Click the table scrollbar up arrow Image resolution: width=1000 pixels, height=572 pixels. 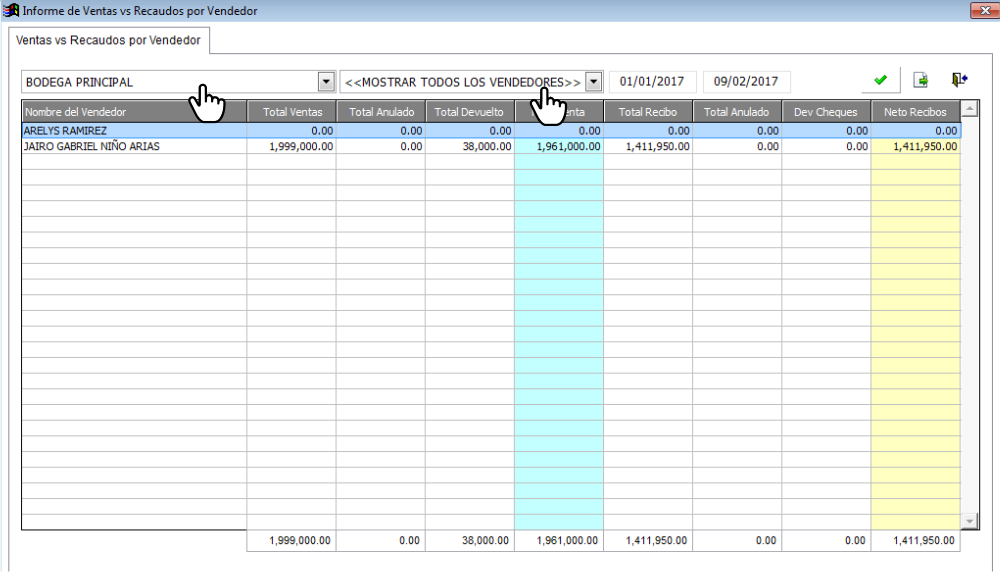969,109
